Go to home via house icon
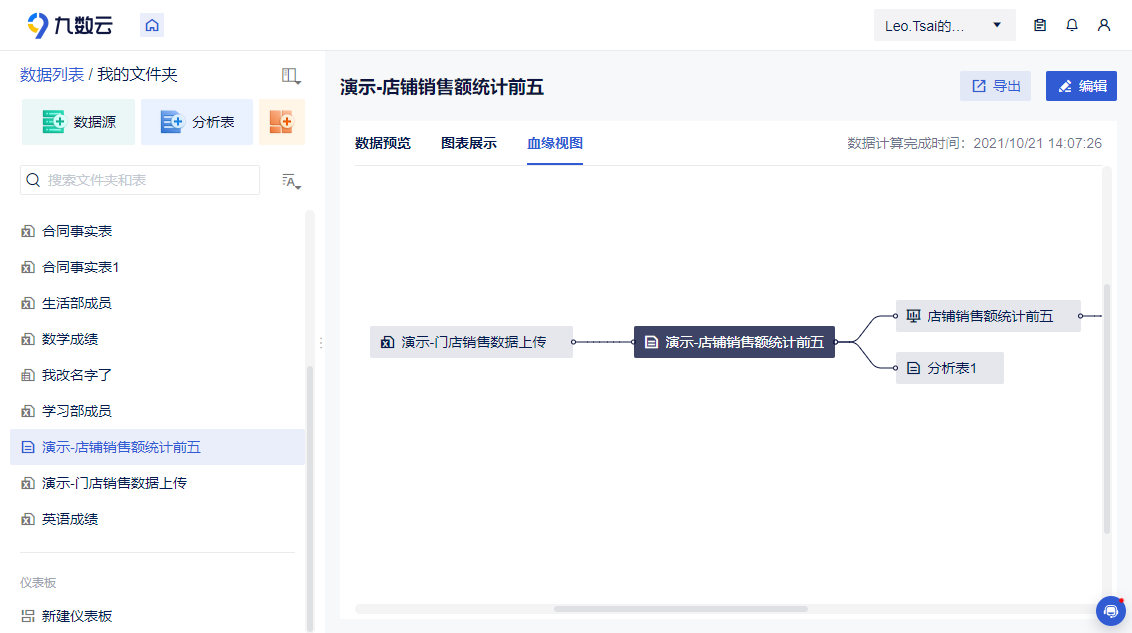The image size is (1132, 633). [x=152, y=25]
